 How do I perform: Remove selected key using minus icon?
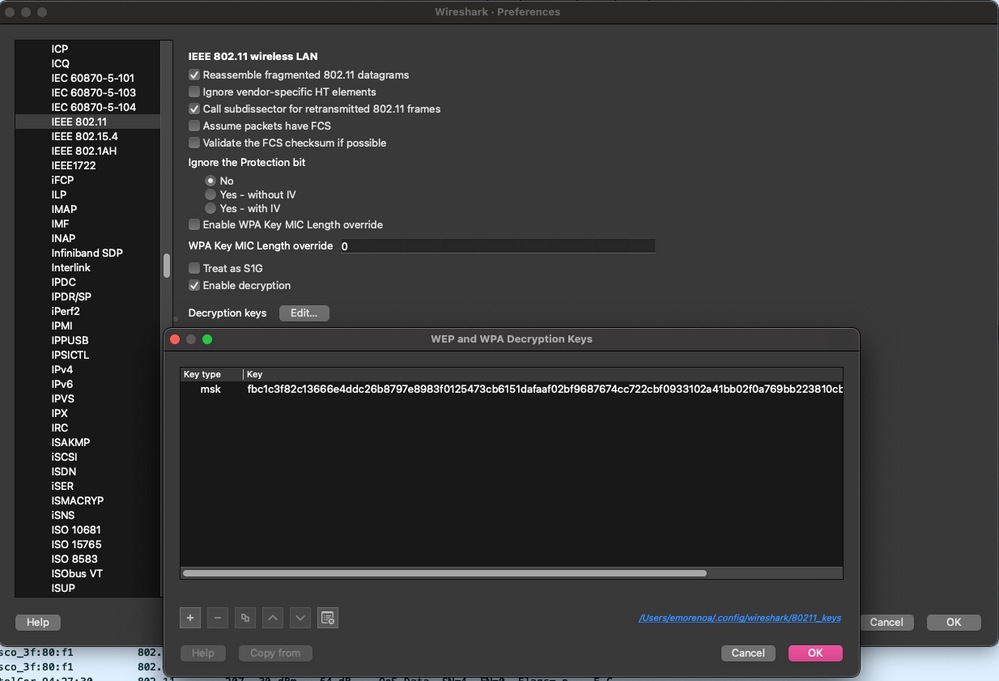click(x=217, y=617)
